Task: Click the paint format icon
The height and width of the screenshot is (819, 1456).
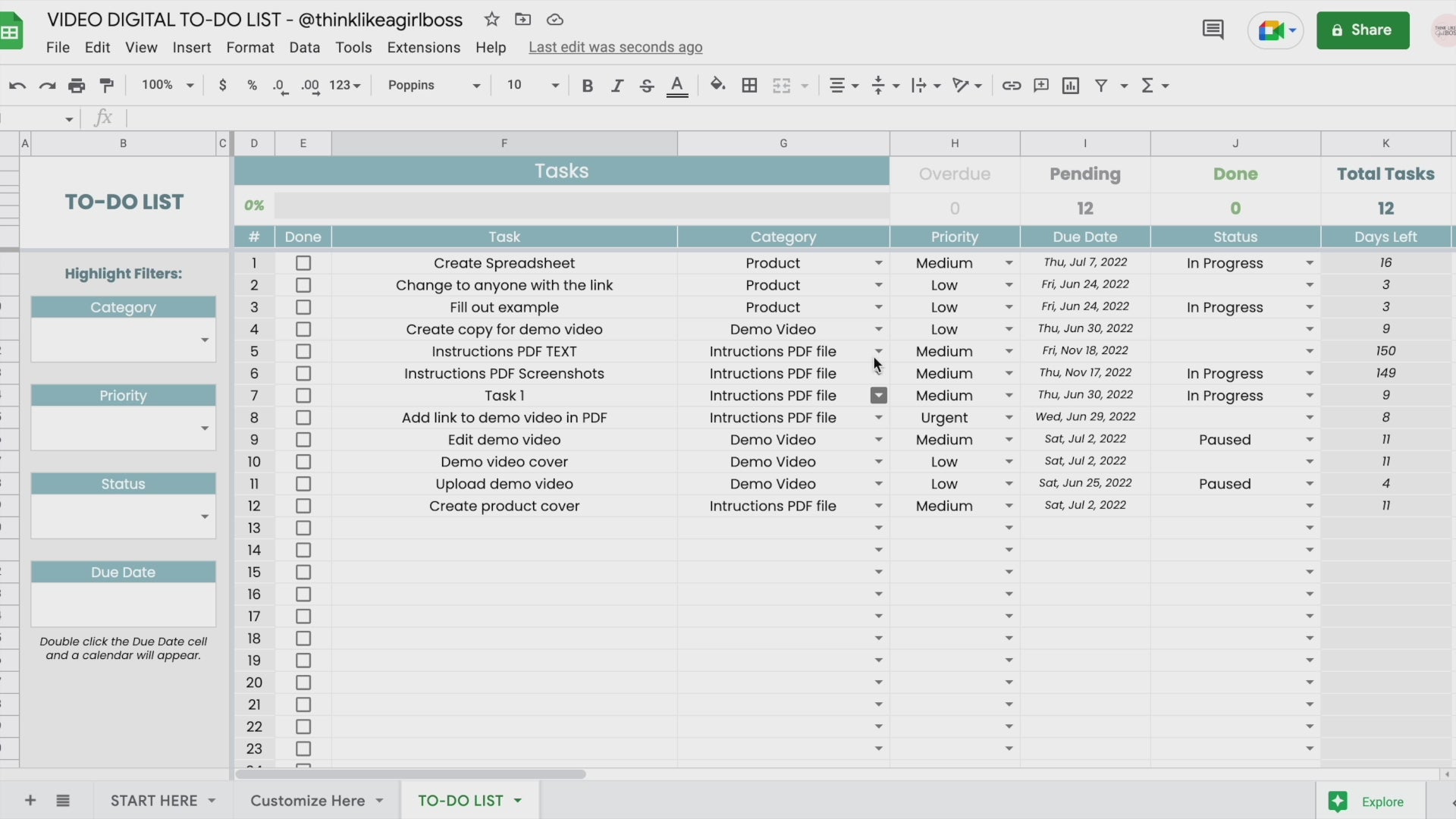Action: 107,86
